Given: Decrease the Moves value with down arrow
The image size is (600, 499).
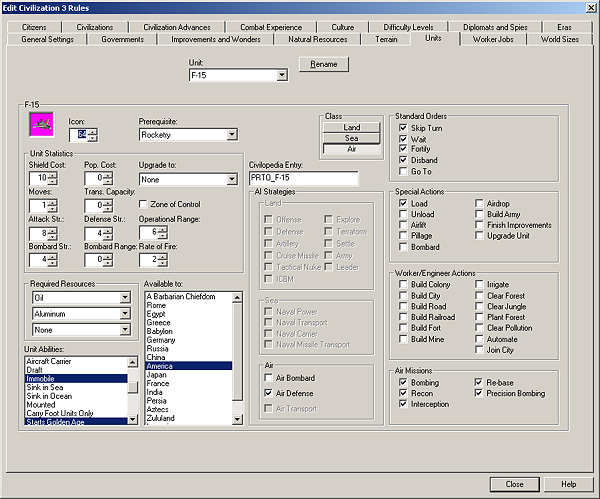Looking at the screenshot, I should 53,210.
